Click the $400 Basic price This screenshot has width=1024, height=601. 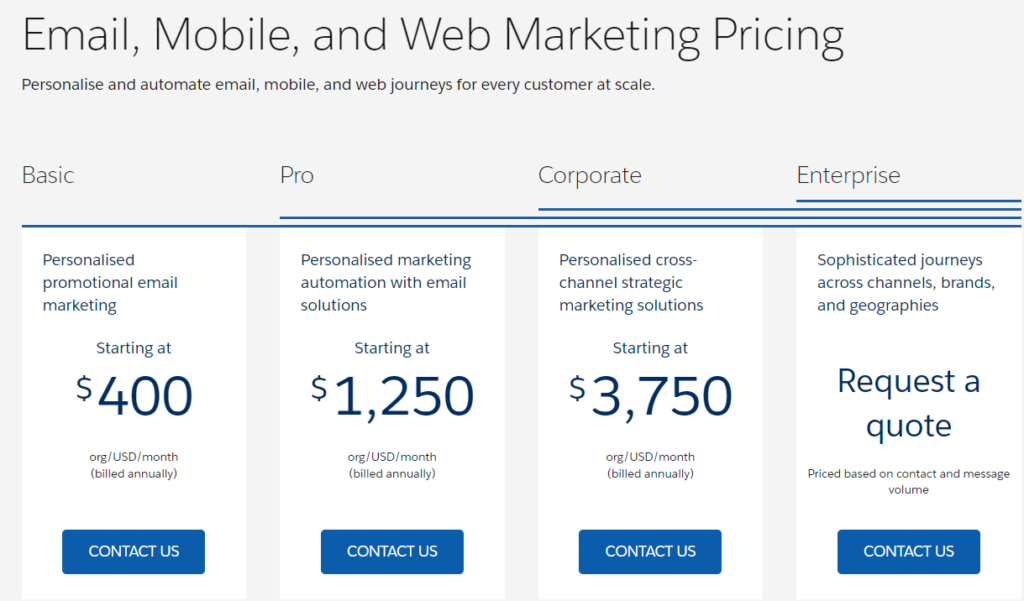134,396
